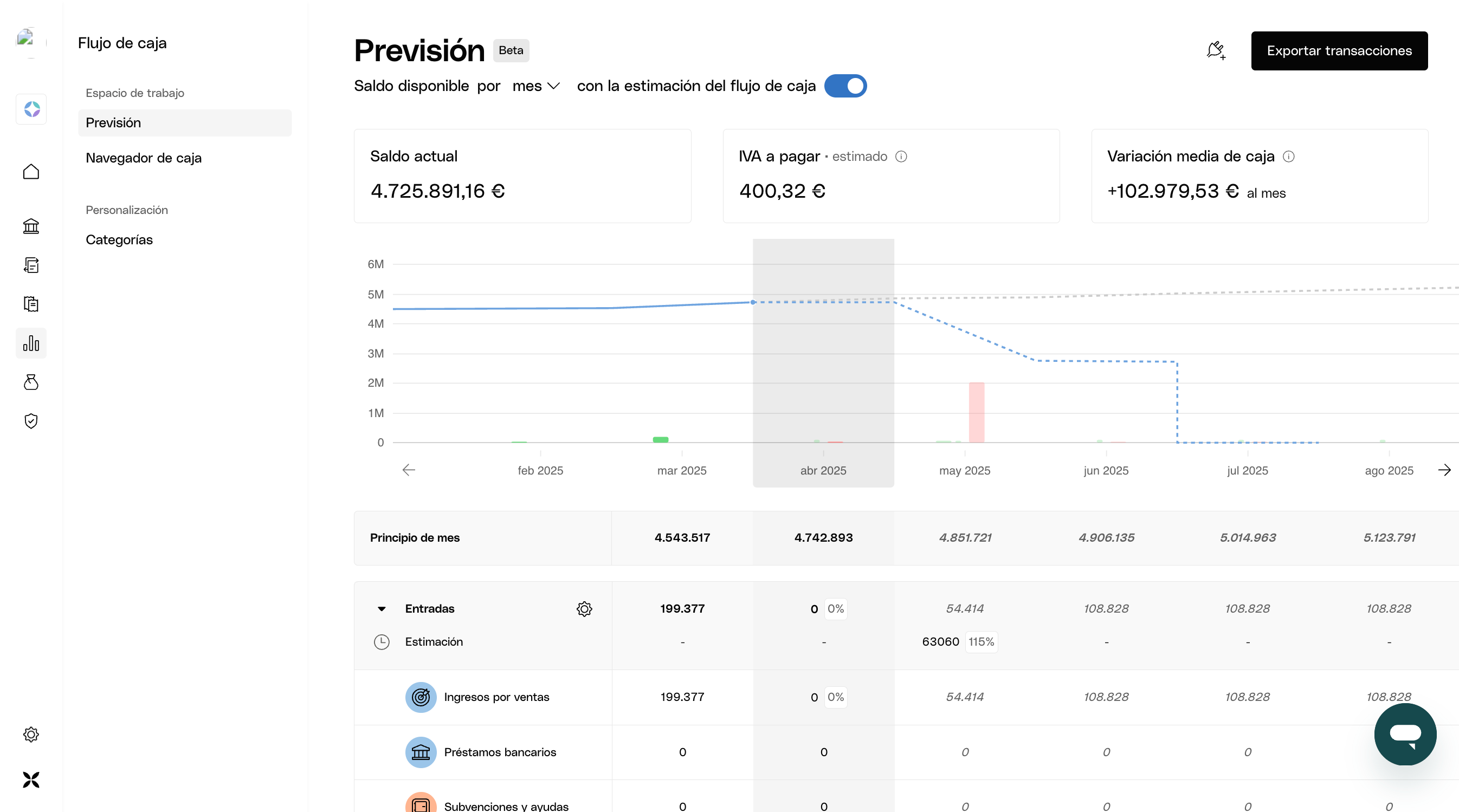Screen dimensions: 1459x812
Task: Open the 'mes' period dropdown
Action: 535,86
